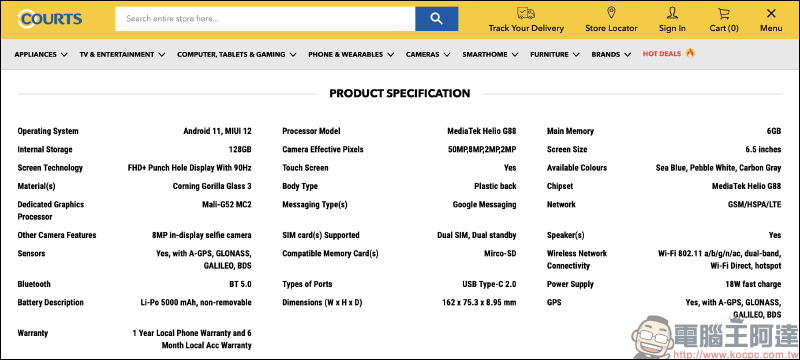
Task: Click the Sign In person icon
Action: 672,13
